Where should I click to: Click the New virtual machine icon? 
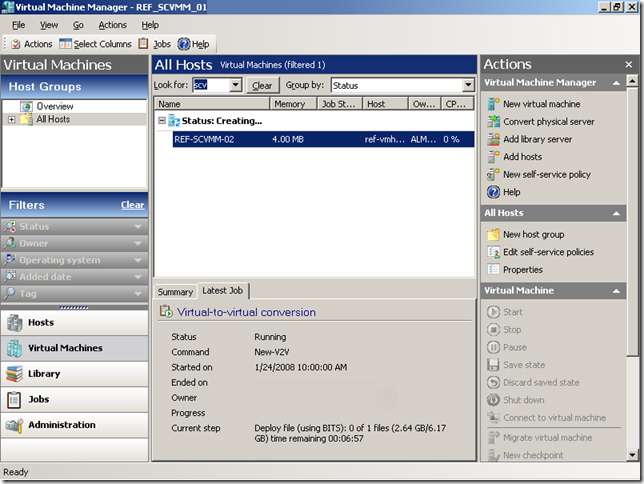[x=493, y=104]
